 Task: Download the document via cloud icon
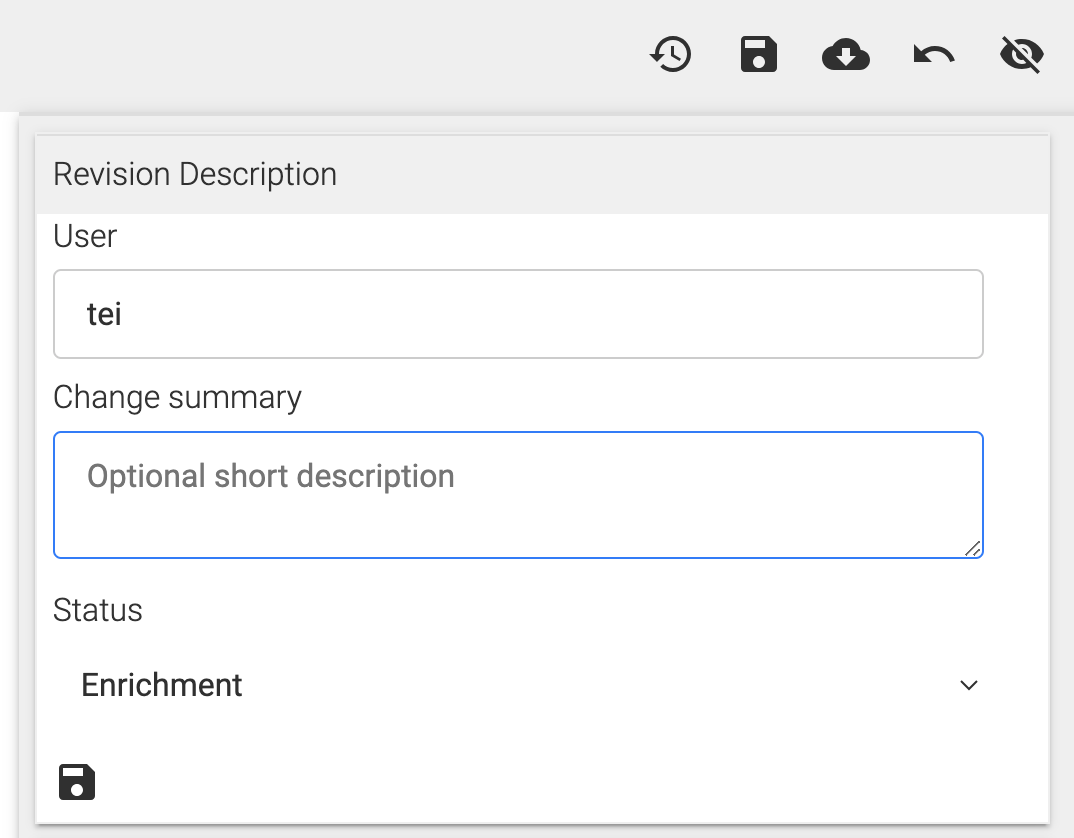point(846,55)
